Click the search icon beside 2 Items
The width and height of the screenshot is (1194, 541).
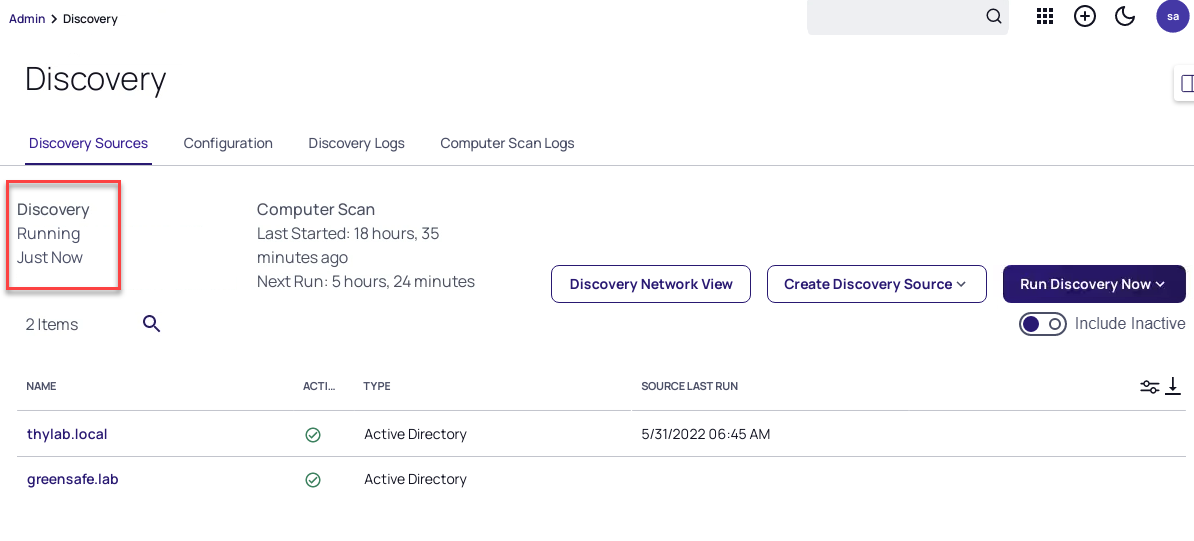pyautogui.click(x=151, y=324)
